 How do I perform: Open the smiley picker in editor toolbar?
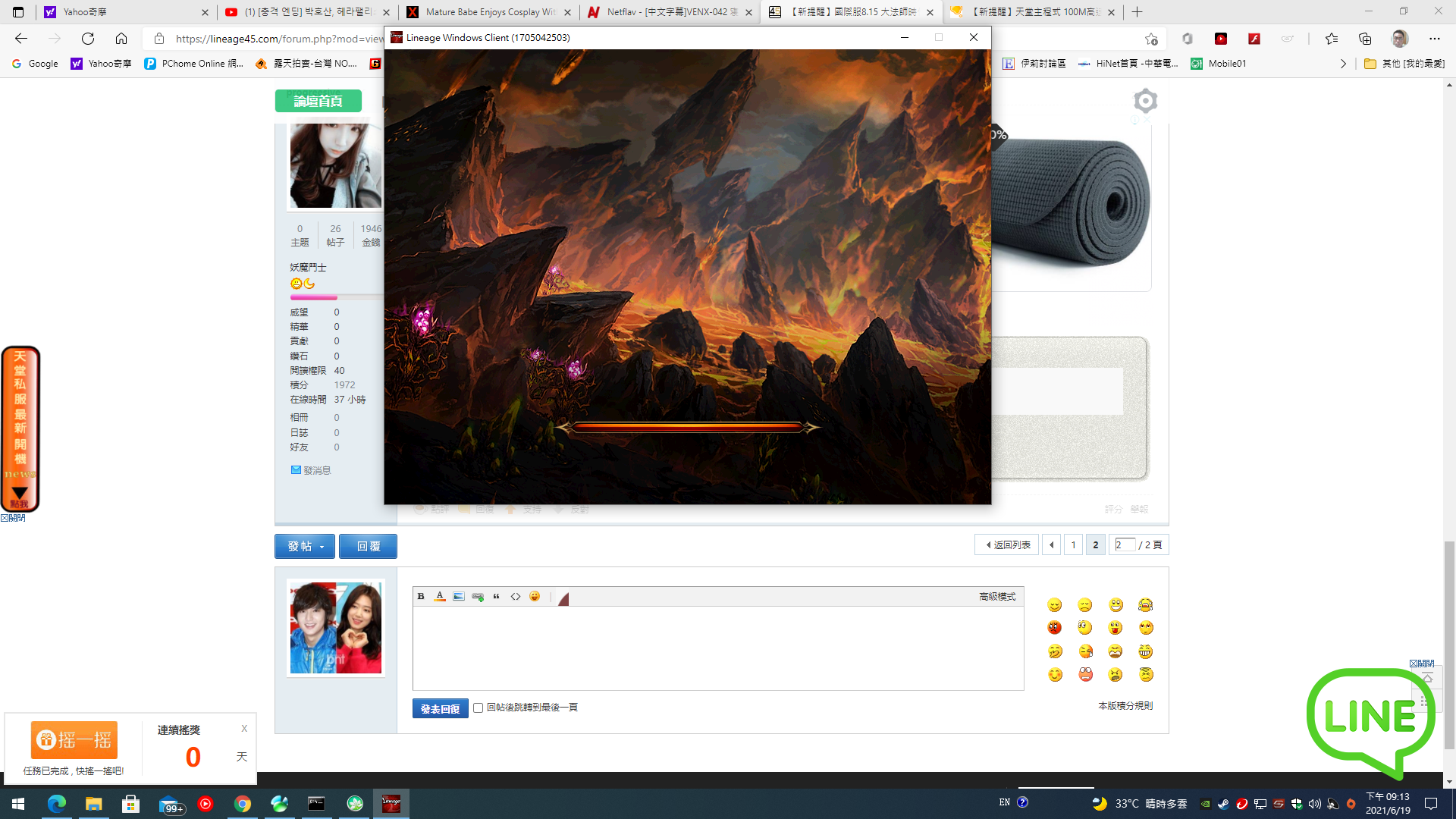click(x=535, y=597)
